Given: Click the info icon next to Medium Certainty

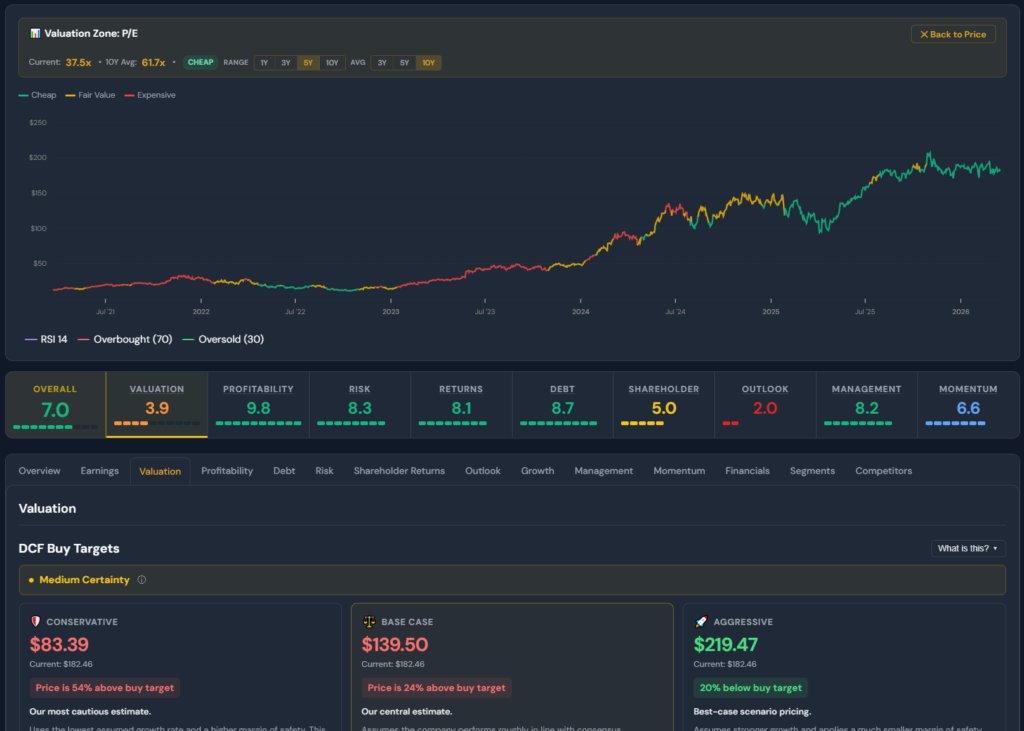Looking at the screenshot, I should pyautogui.click(x=141, y=580).
